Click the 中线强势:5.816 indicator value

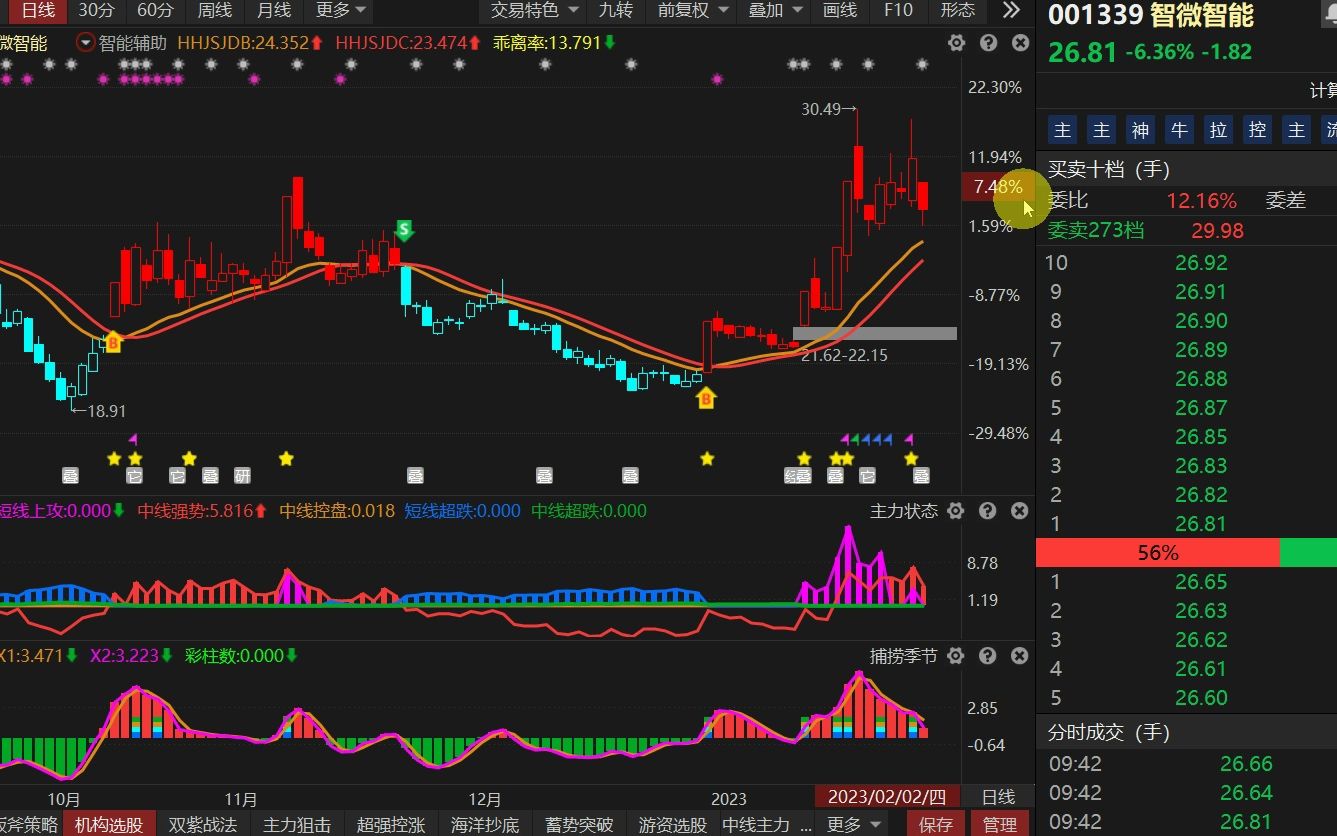pyautogui.click(x=196, y=511)
